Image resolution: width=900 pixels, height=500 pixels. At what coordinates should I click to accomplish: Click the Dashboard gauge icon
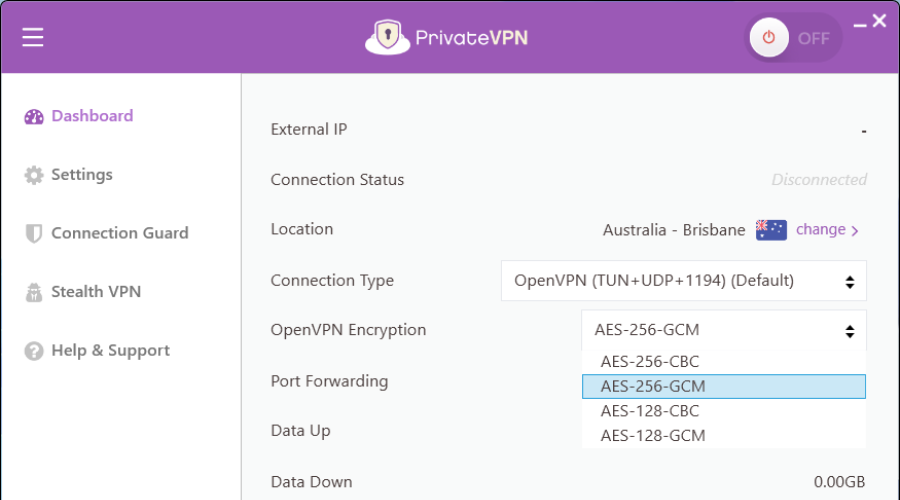coord(34,117)
